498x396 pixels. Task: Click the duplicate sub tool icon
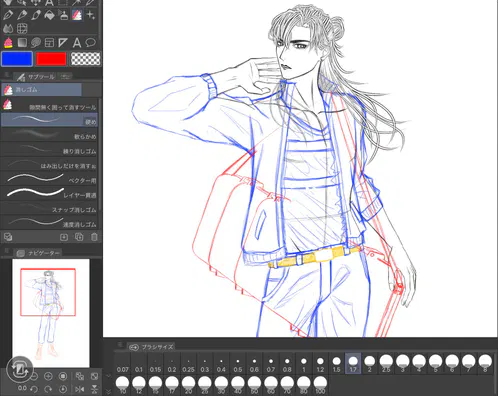(79, 237)
